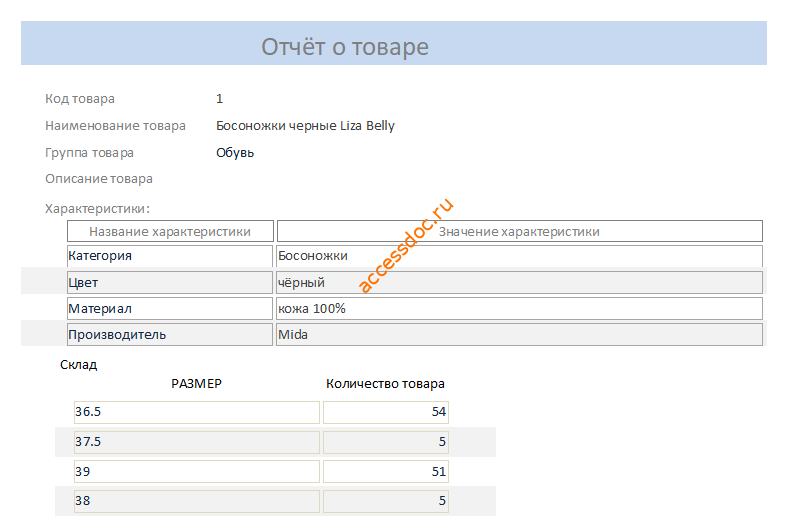Click the product code value '1'
The height and width of the screenshot is (530, 790).
[x=219, y=99]
